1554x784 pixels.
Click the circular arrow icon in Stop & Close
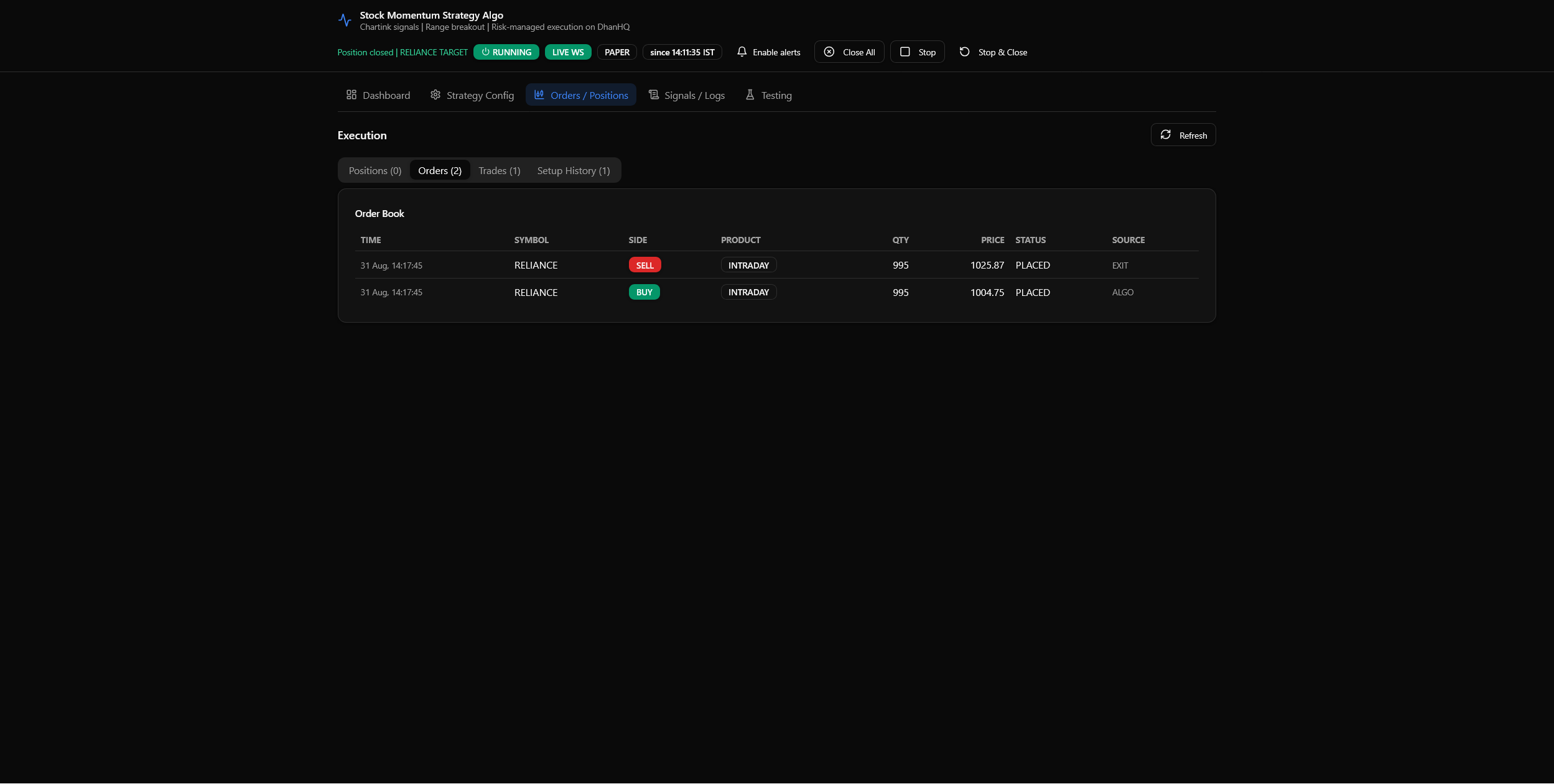coord(964,52)
